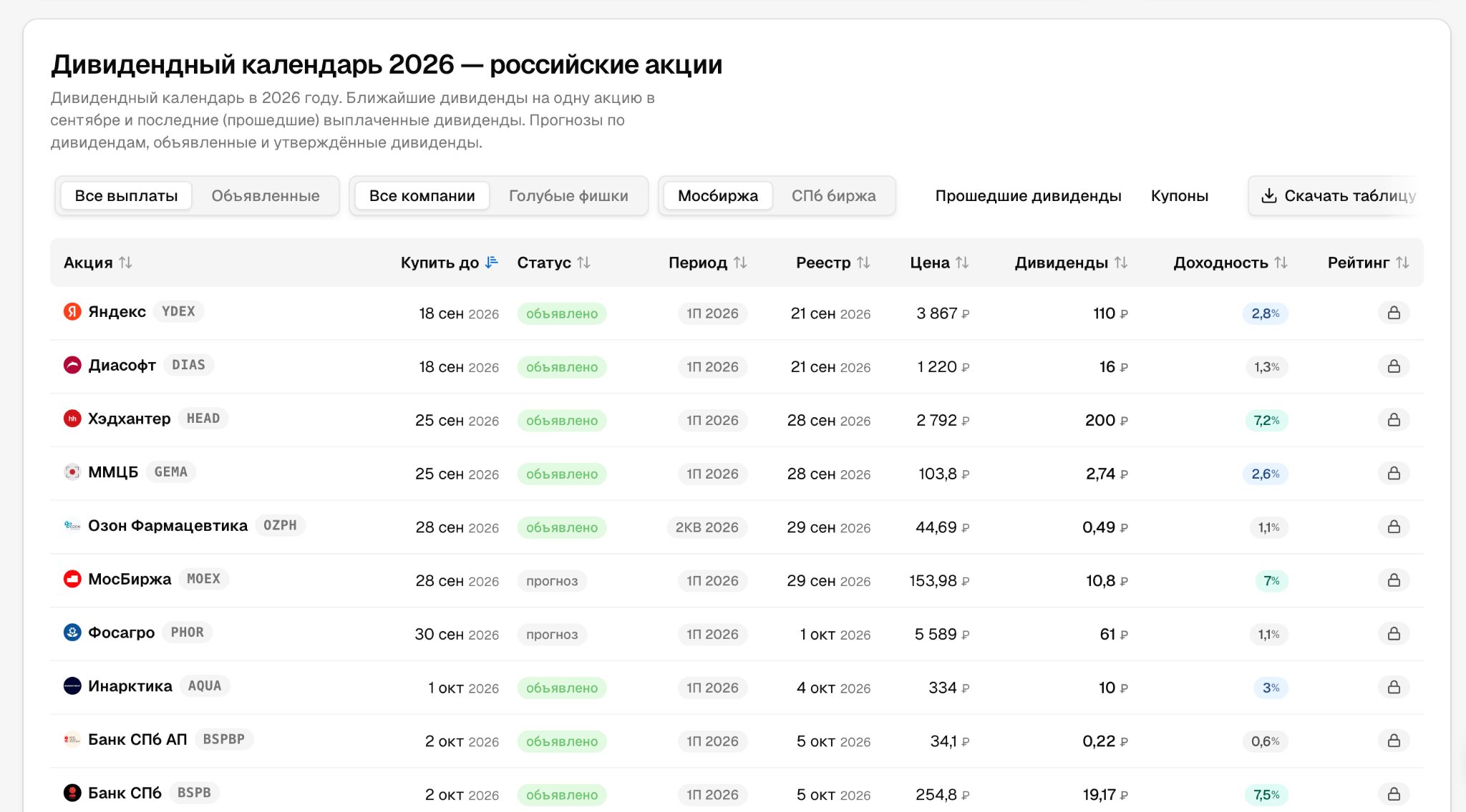Click the 7,2% yield badge for Хэдхантер
The height and width of the screenshot is (812, 1466).
point(1266,421)
